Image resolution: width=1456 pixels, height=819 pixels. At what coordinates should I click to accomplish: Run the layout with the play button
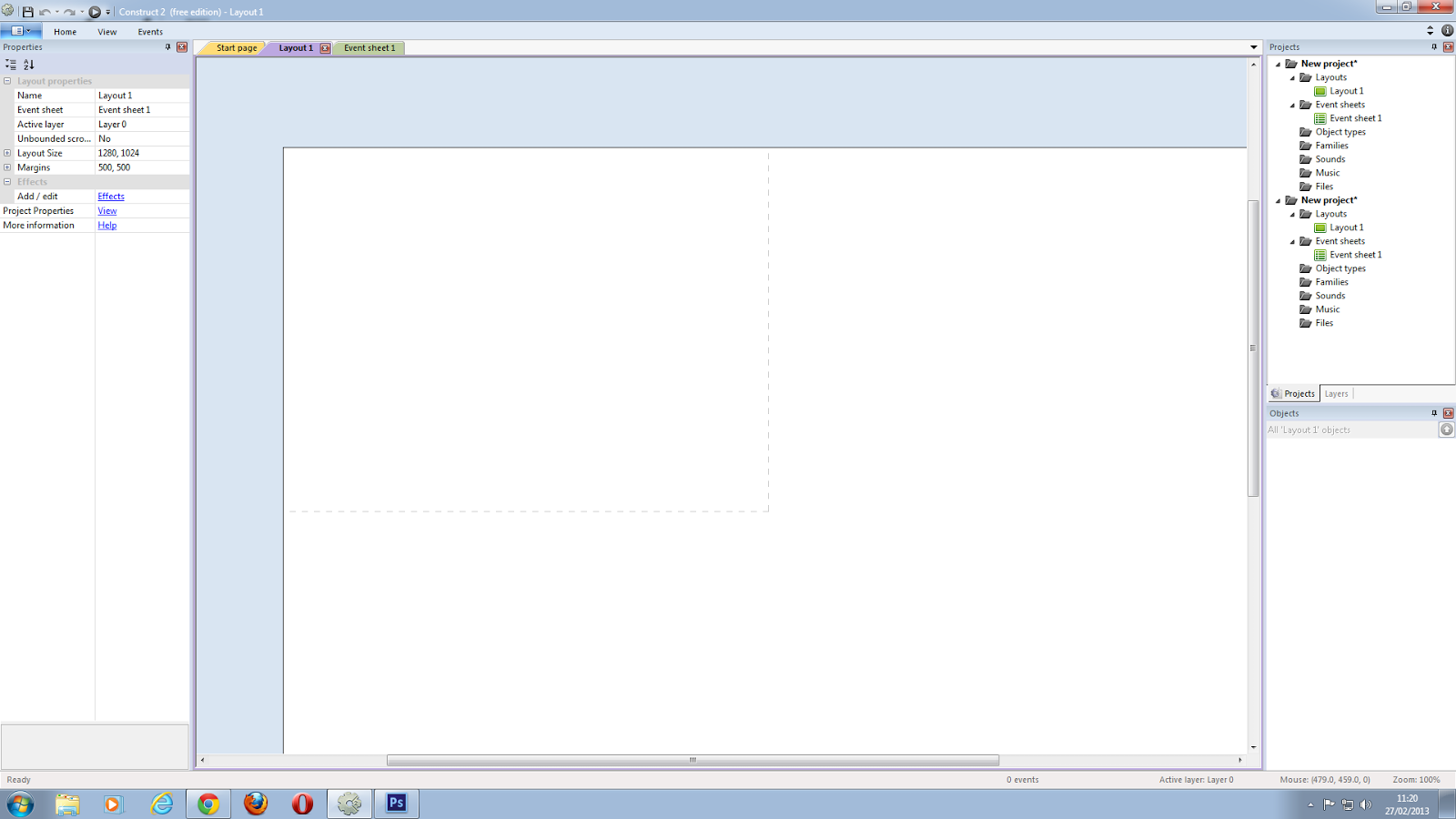point(95,12)
